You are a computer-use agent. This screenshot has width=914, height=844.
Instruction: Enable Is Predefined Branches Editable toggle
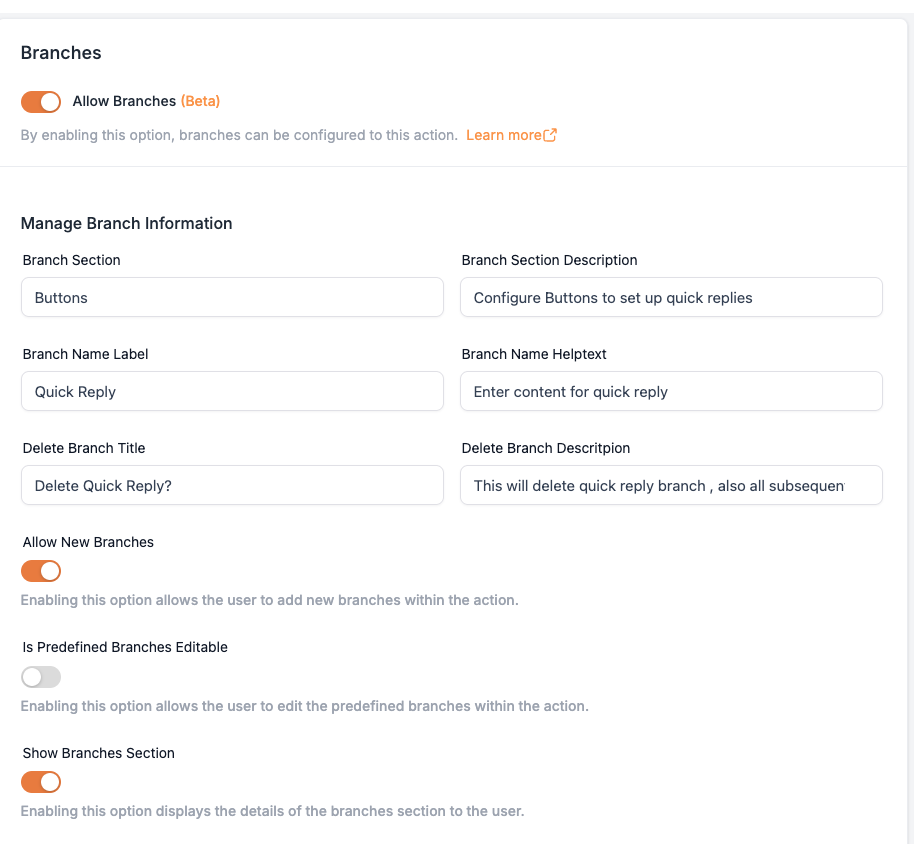tap(41, 677)
